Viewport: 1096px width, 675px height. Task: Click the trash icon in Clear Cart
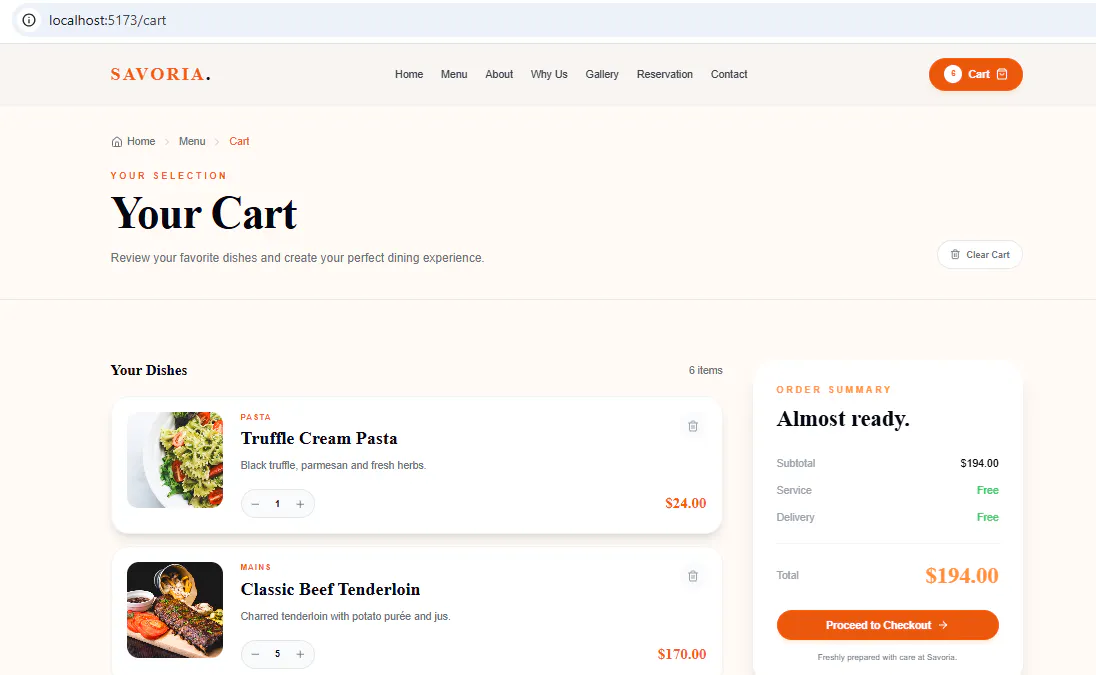(x=955, y=254)
